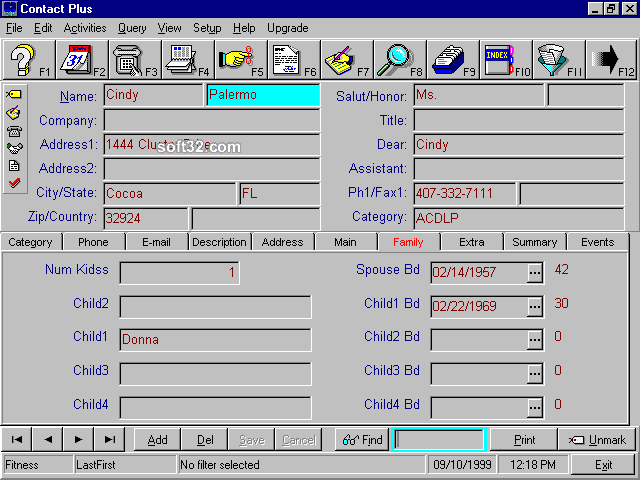Switch to the Description tab
Image resolution: width=640 pixels, height=480 pixels.
(x=219, y=242)
